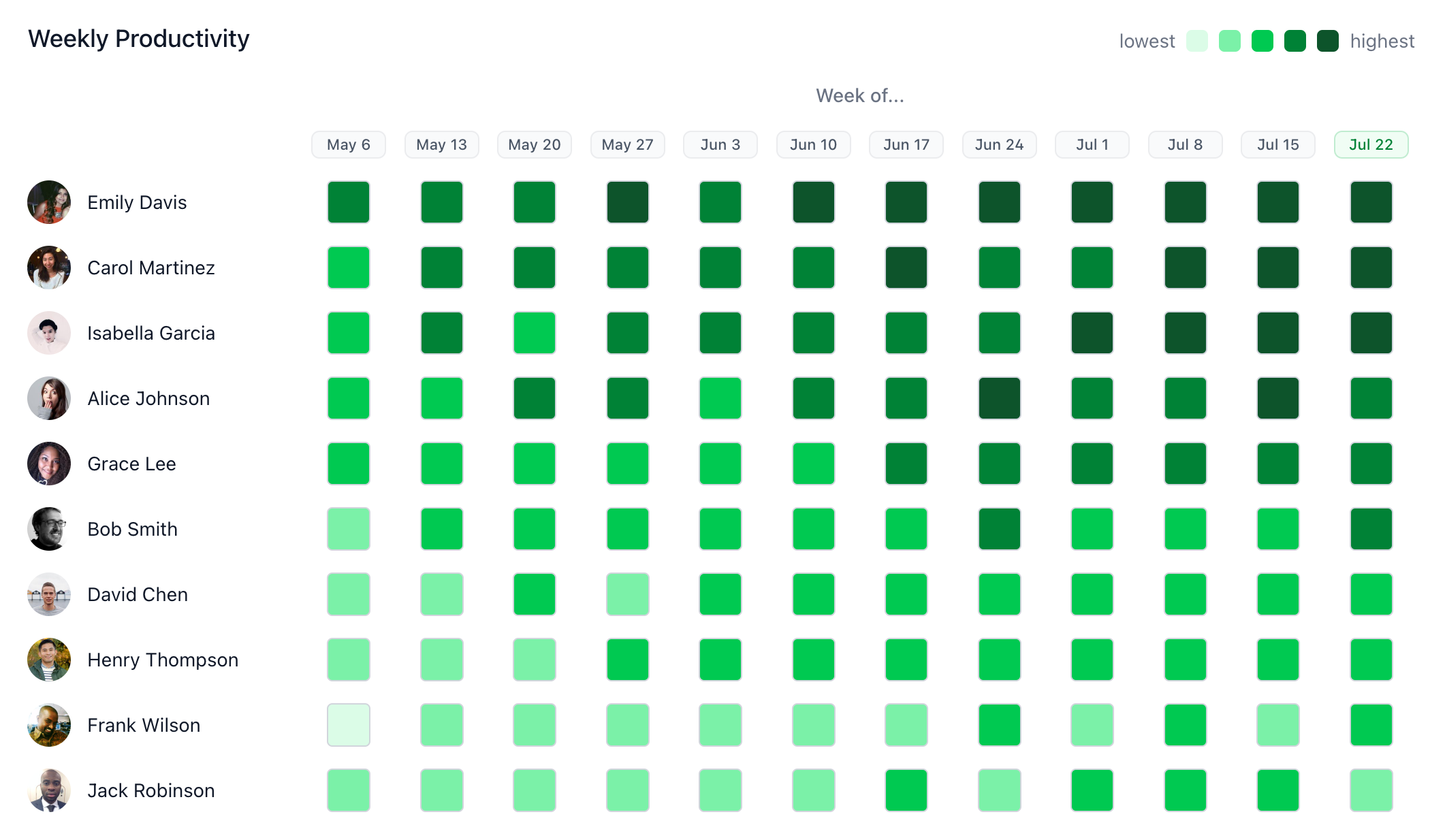The height and width of the screenshot is (840, 1445).
Task: Open Jack Robinson's name link
Action: [151, 790]
